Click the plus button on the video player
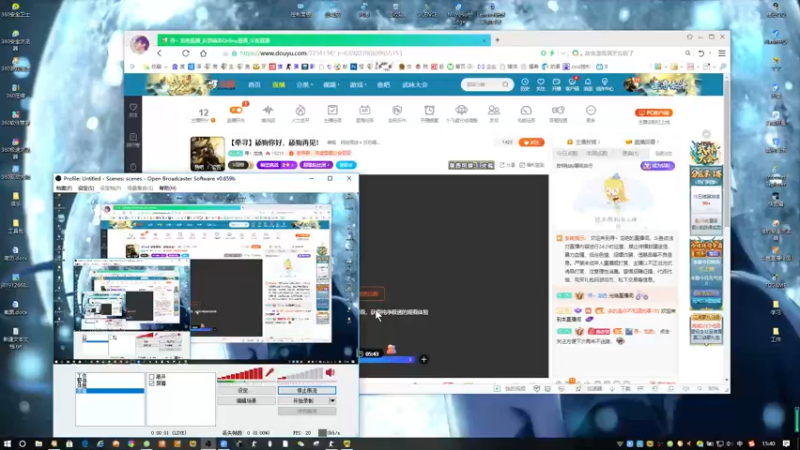 pyautogui.click(x=423, y=359)
